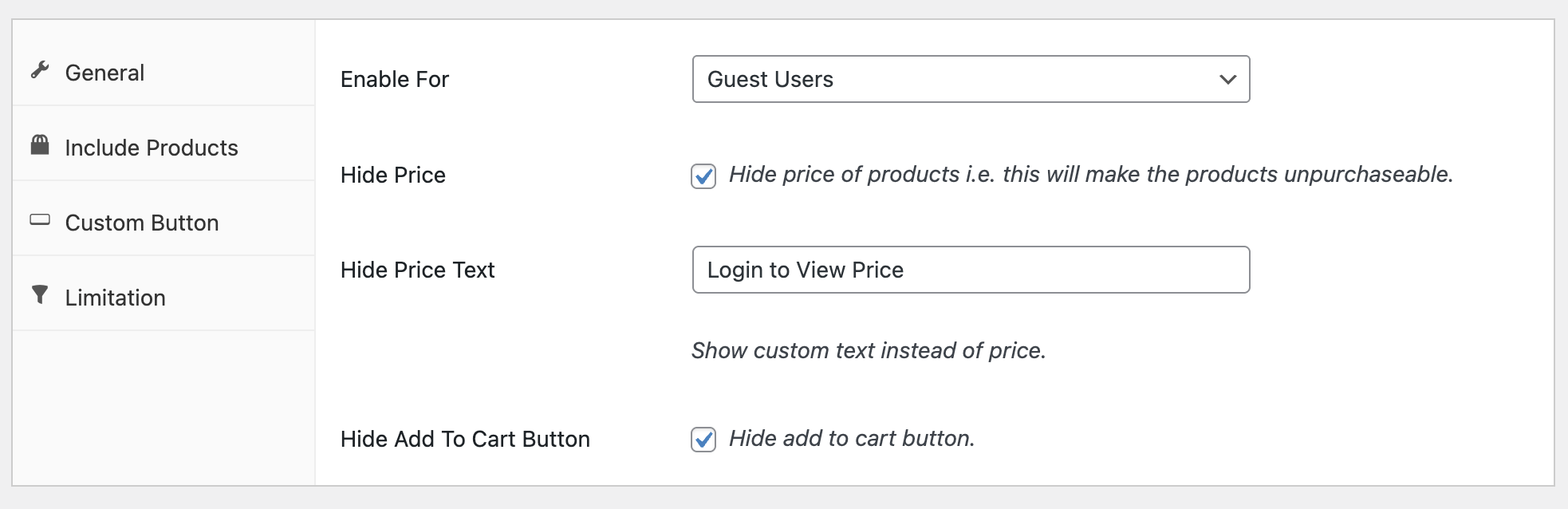Click the funnel icon next to Limitation
This screenshot has height=509, width=1568.
[40, 294]
